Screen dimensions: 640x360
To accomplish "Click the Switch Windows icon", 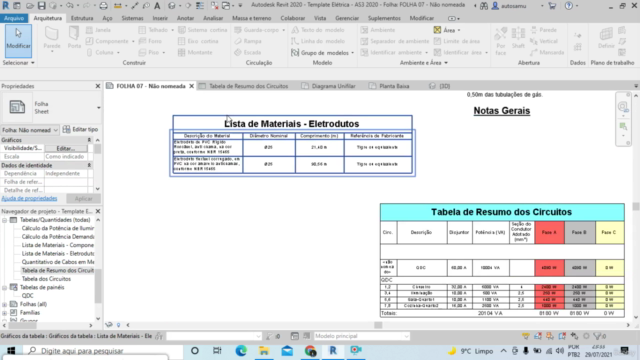I will point(226,6).
